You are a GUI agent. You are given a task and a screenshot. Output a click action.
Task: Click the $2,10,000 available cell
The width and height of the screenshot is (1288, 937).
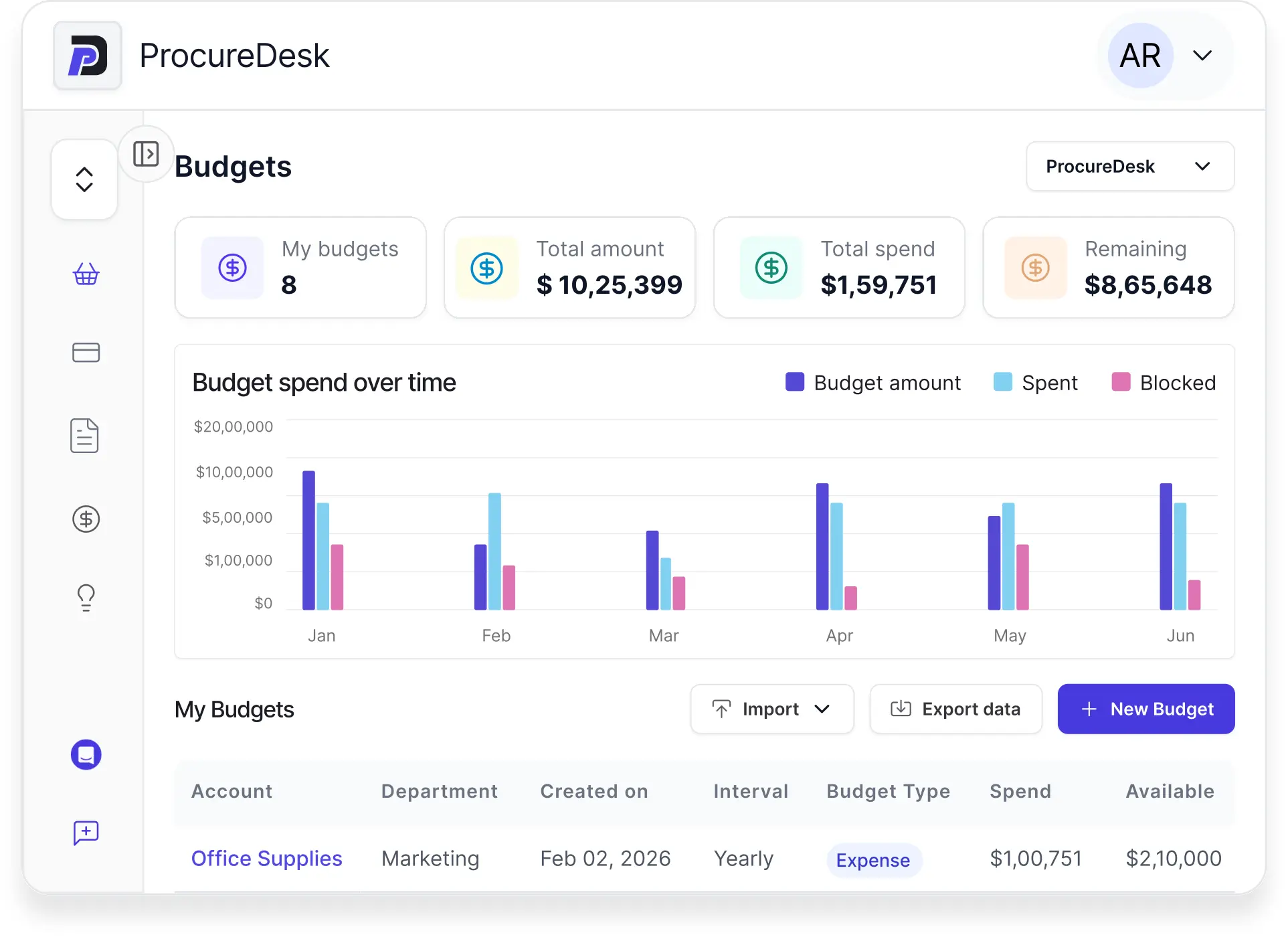coord(1174,859)
